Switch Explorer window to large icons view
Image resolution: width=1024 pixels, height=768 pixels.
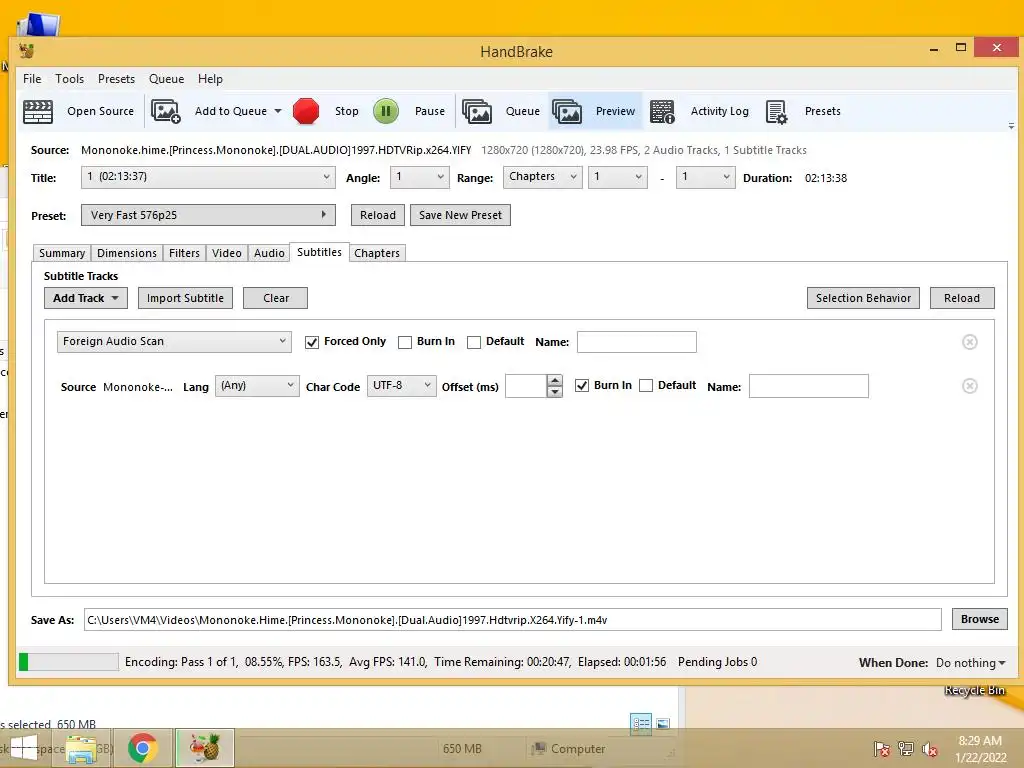663,724
